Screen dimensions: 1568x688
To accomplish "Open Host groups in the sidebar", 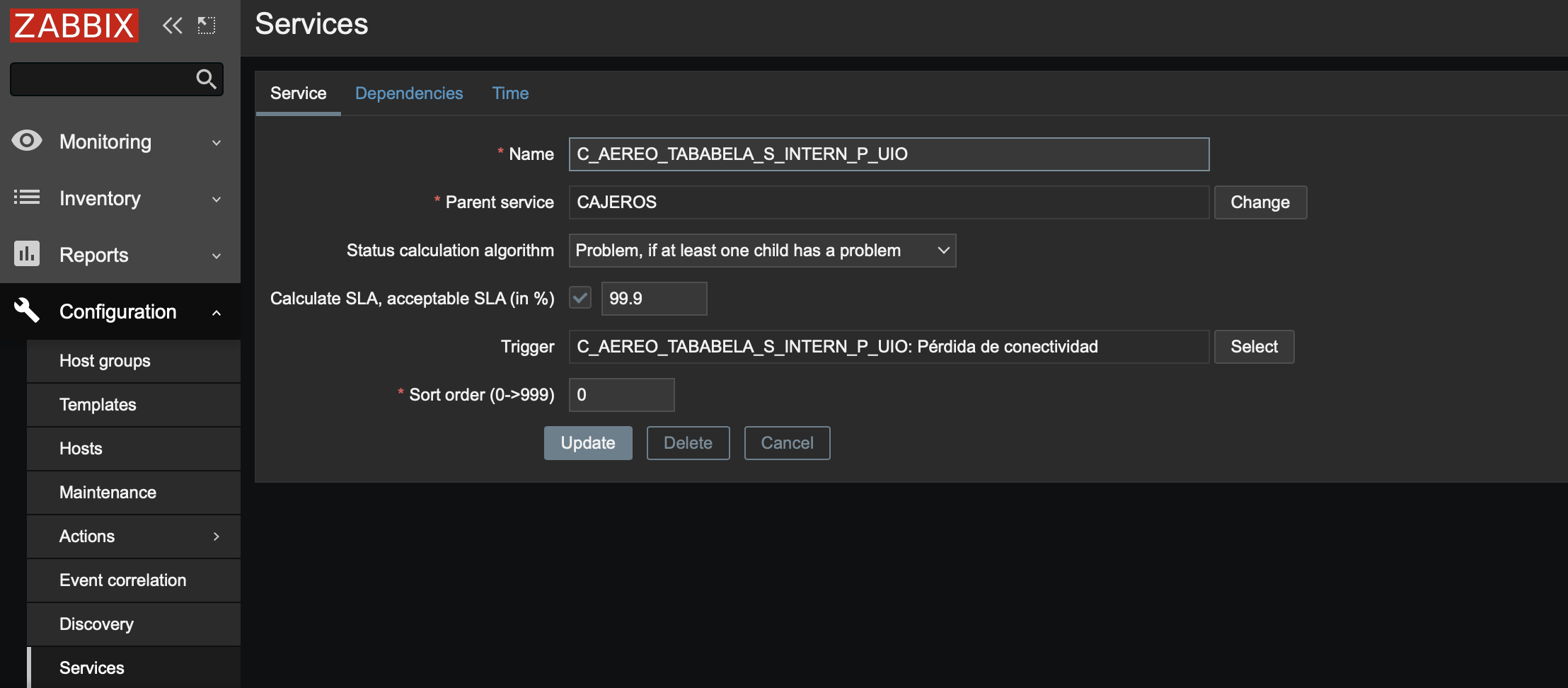I will tap(105, 361).
